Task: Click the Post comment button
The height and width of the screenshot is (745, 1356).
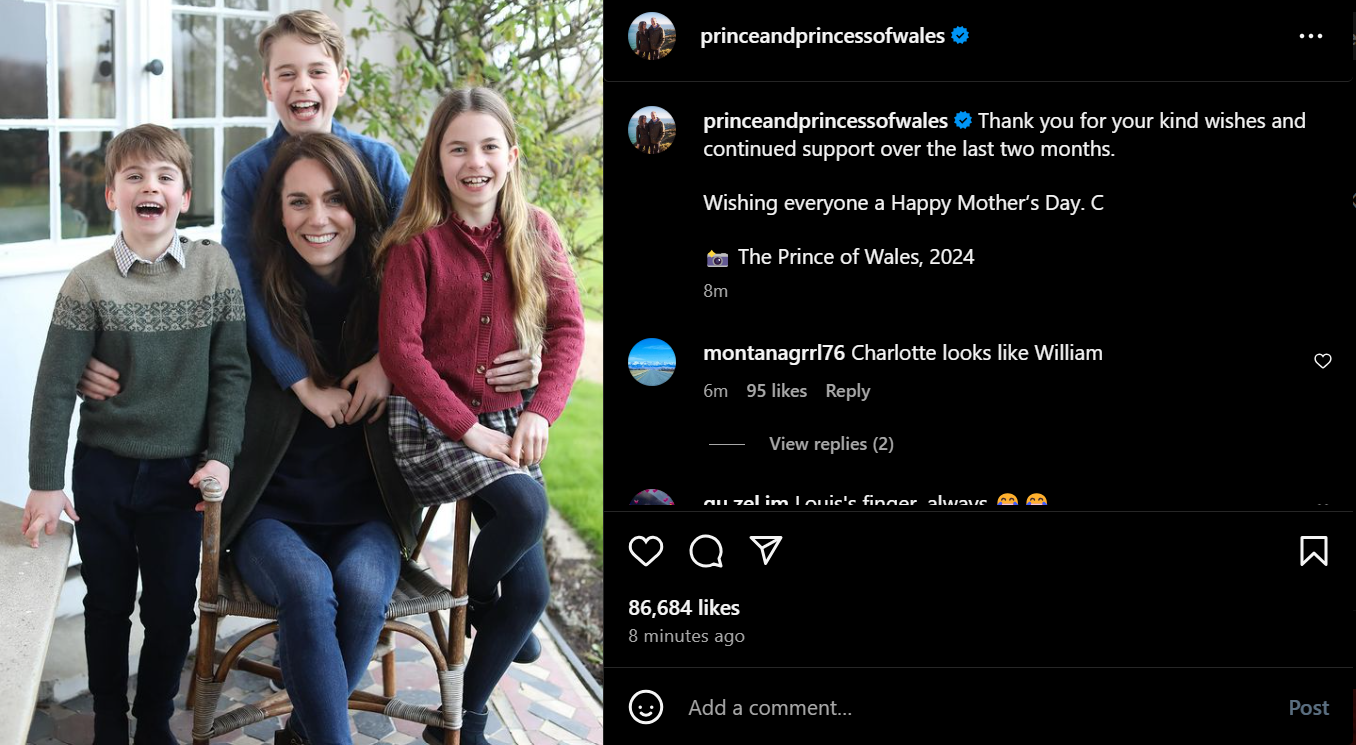Action: [x=1308, y=708]
